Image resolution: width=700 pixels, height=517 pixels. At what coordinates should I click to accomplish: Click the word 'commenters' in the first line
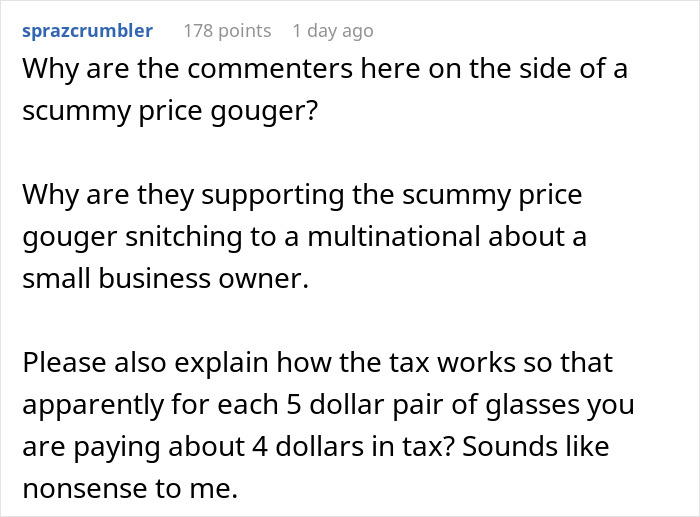tap(270, 69)
